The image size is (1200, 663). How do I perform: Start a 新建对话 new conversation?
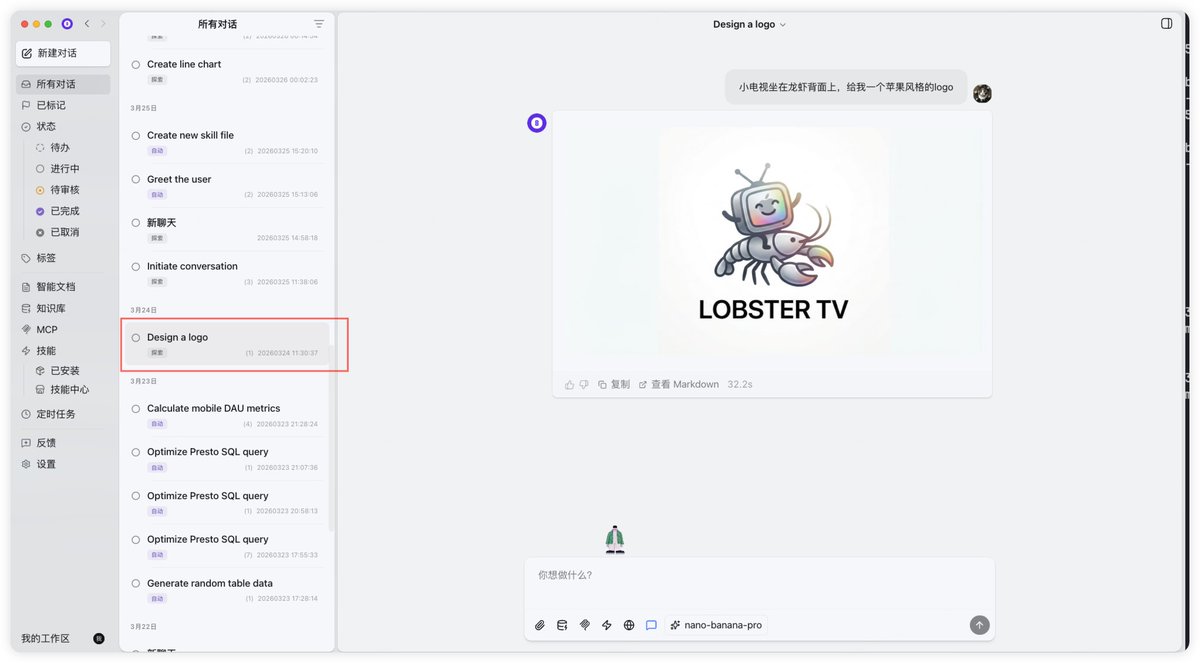pyautogui.click(x=64, y=53)
